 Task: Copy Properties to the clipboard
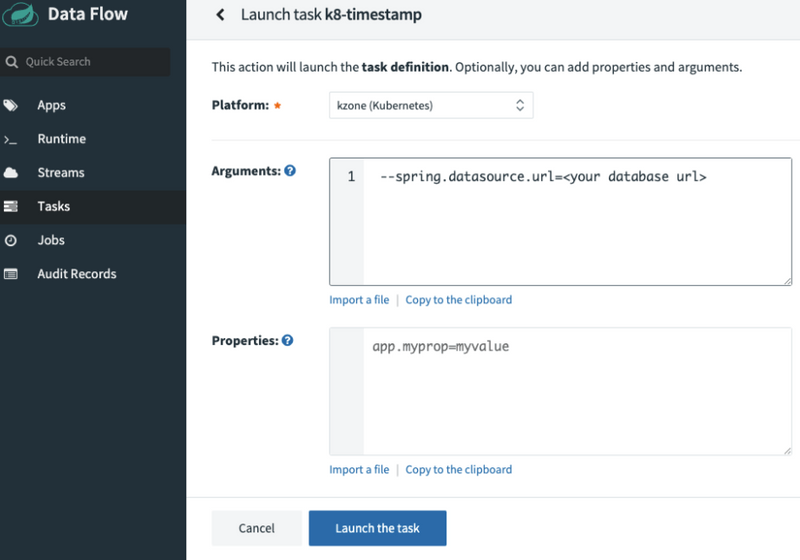(x=459, y=470)
